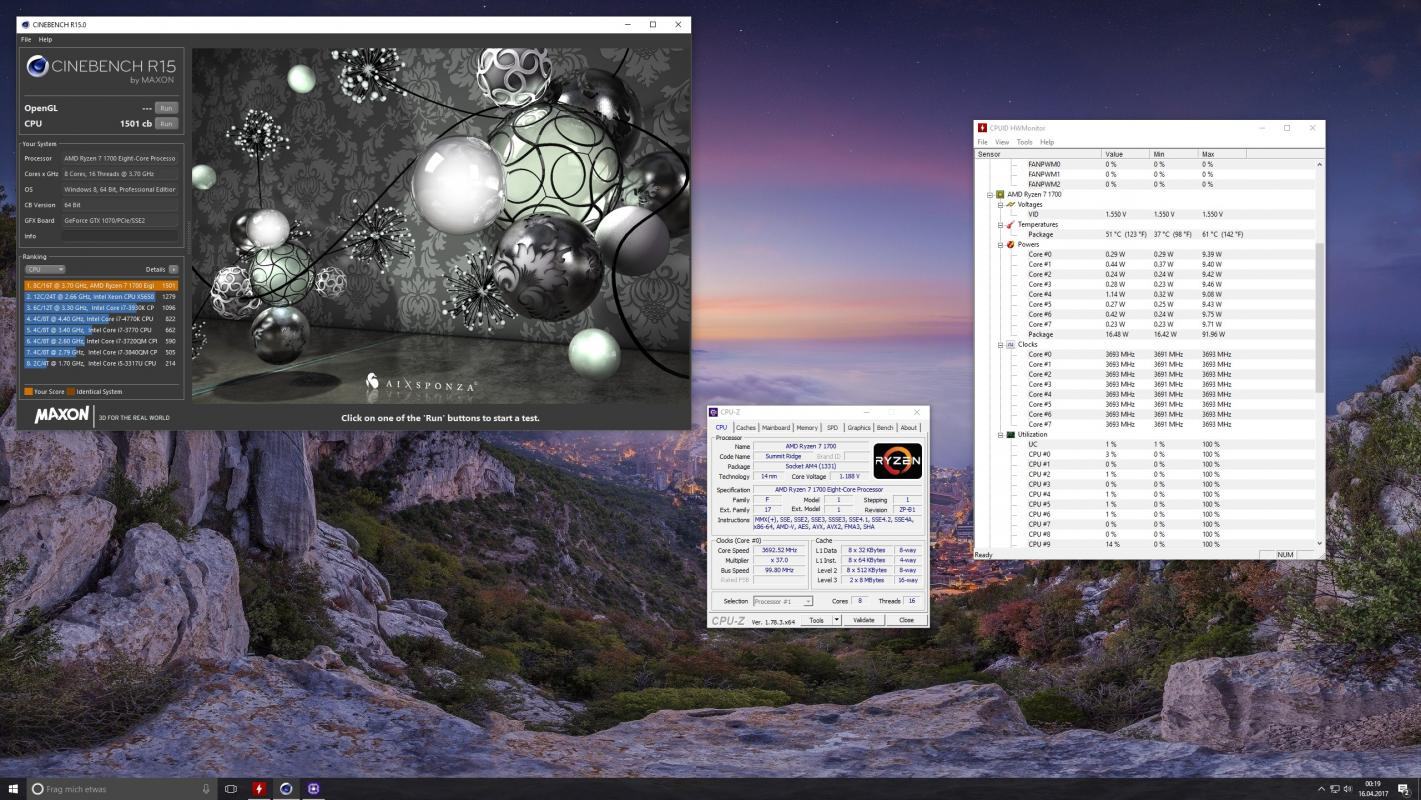The width and height of the screenshot is (1421, 800).
Task: Click the Utilization category icon
Action: tap(1010, 434)
